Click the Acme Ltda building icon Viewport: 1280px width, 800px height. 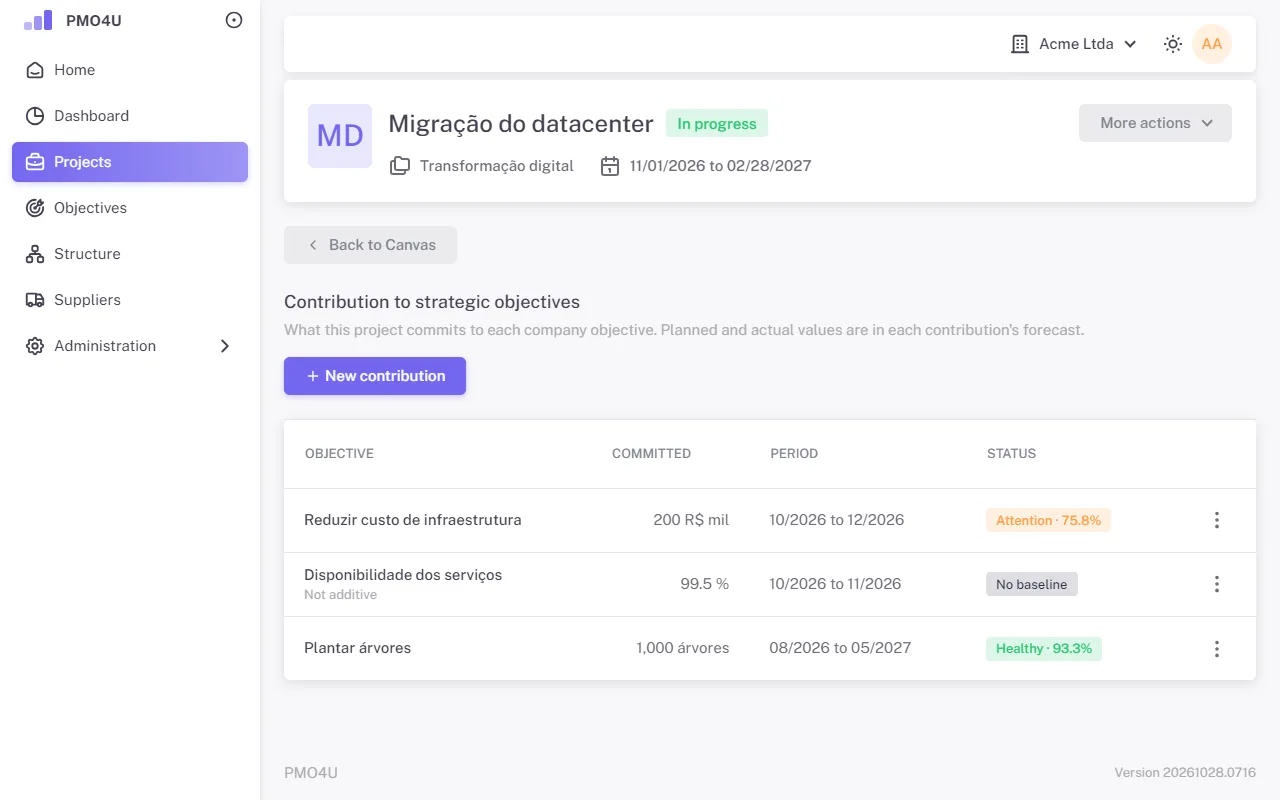[x=1020, y=44]
